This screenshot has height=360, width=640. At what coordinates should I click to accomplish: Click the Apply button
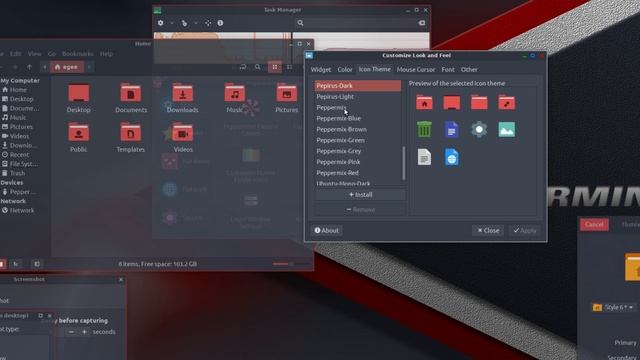525,231
